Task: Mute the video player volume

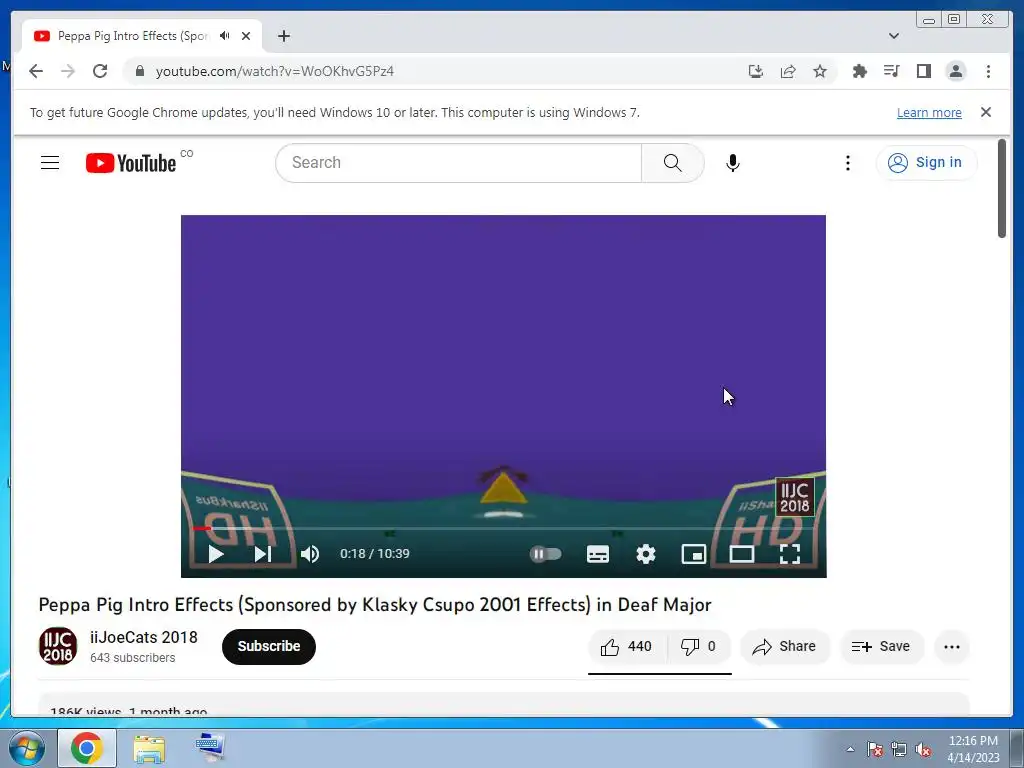Action: (310, 554)
